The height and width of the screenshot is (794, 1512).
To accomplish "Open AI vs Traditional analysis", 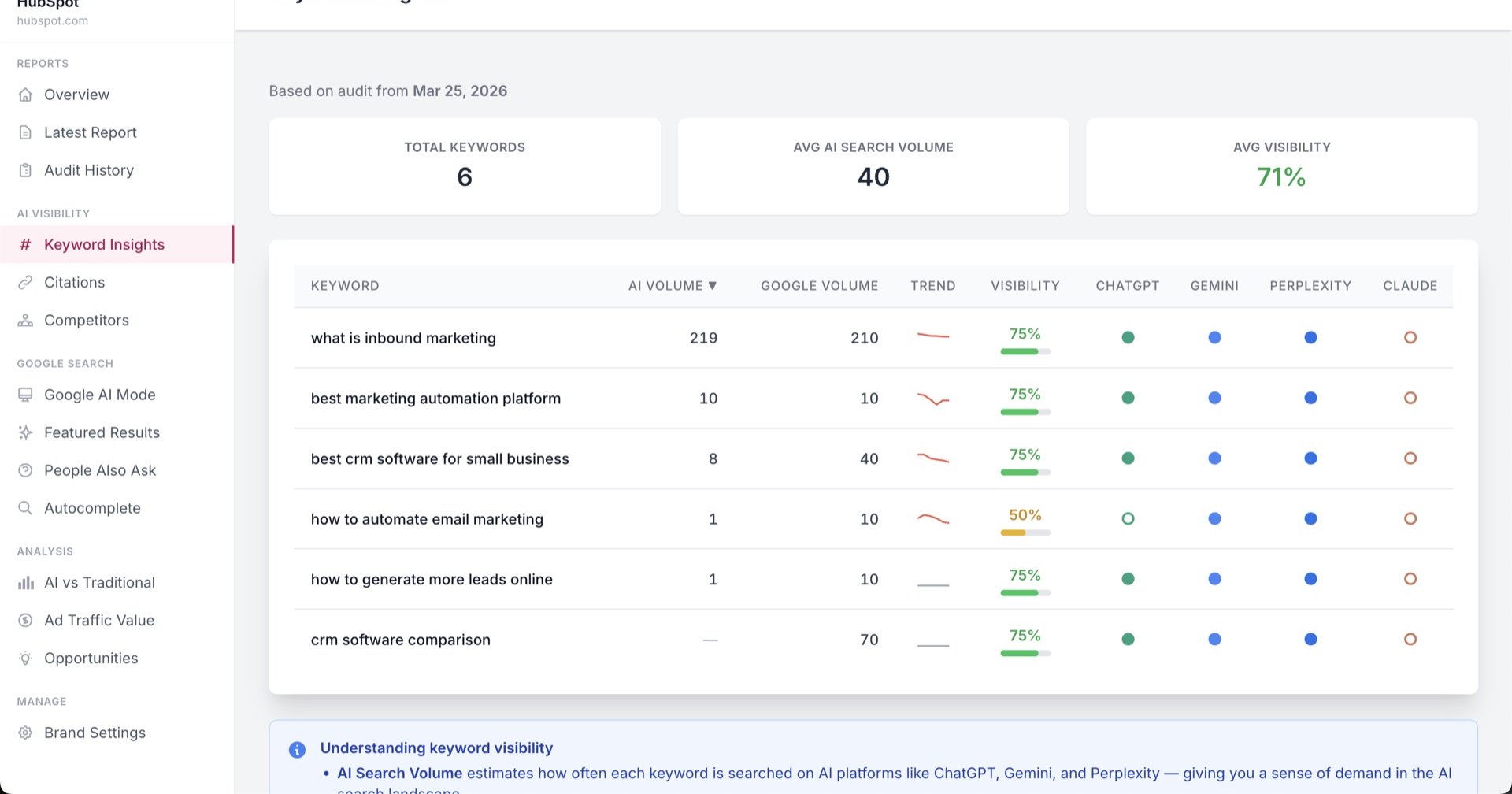I will tap(117, 583).
